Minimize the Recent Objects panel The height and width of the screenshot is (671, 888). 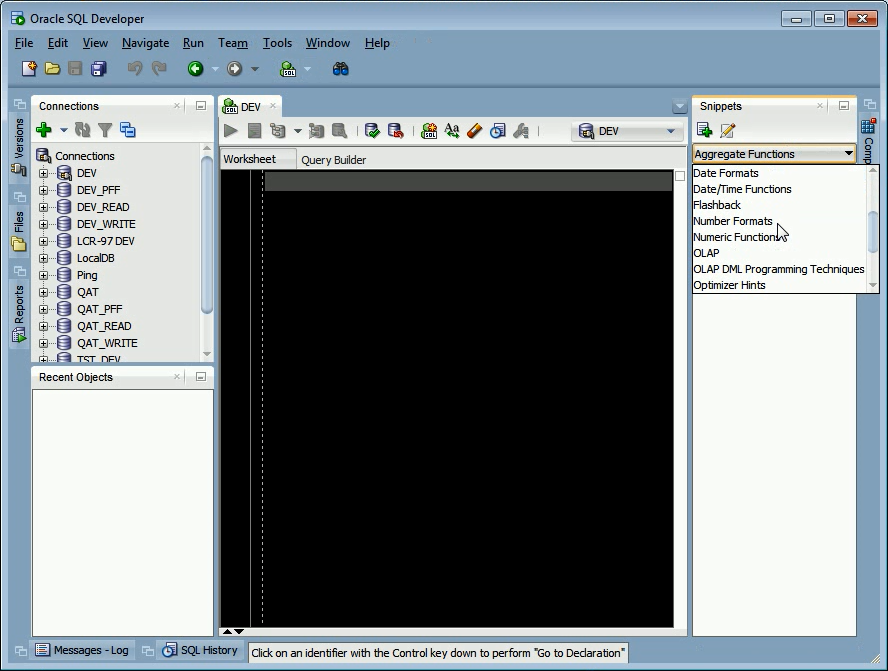coord(200,377)
